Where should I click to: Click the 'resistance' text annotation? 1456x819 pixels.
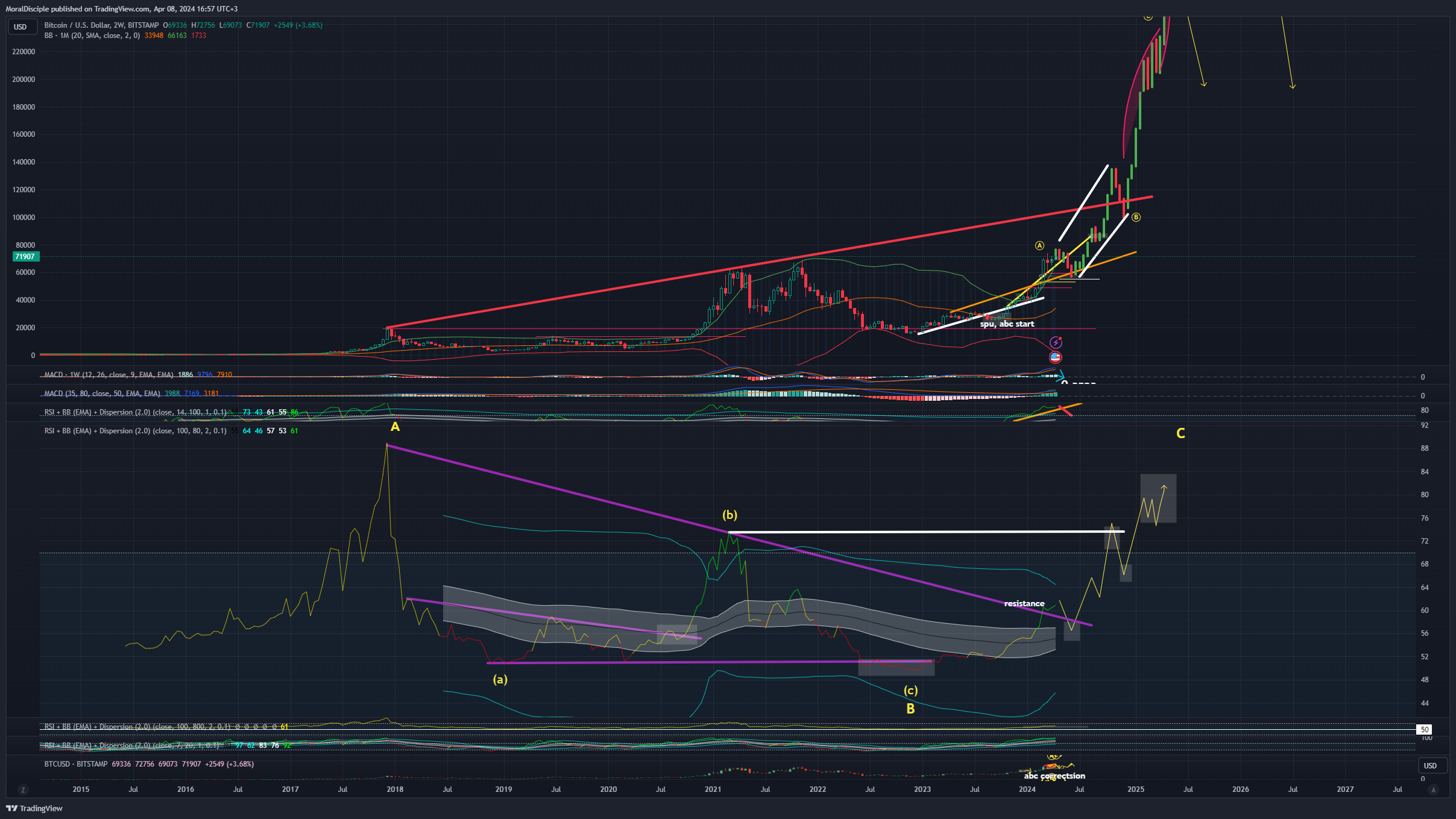pyautogui.click(x=1024, y=604)
